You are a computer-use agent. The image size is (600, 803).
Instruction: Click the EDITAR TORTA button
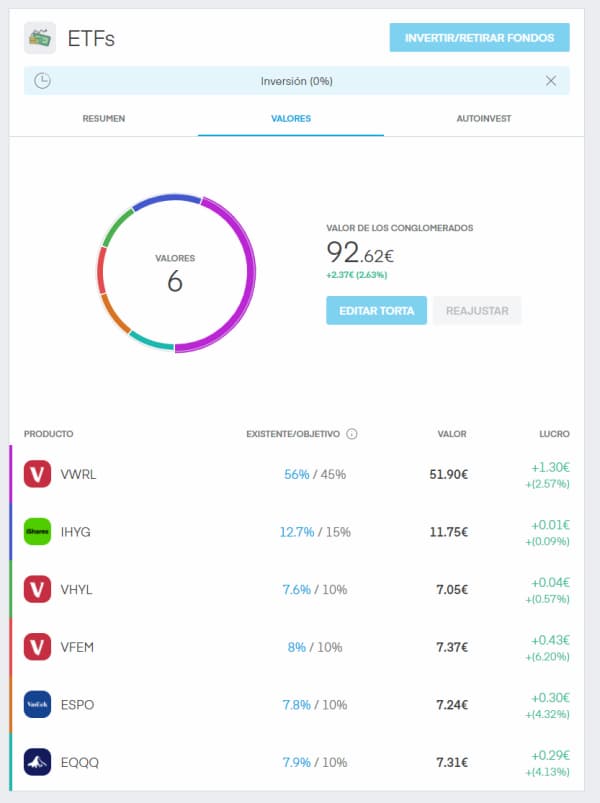click(375, 310)
